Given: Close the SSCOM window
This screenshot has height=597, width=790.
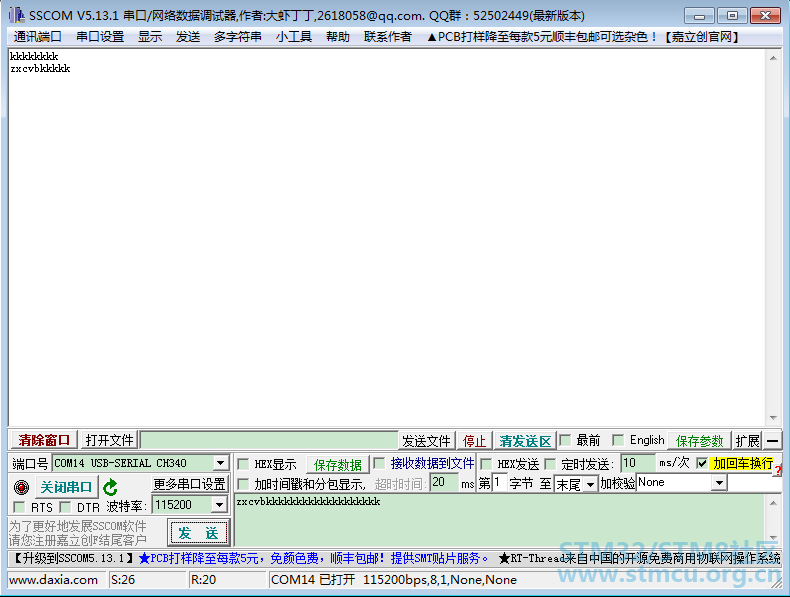Looking at the screenshot, I should click(765, 16).
